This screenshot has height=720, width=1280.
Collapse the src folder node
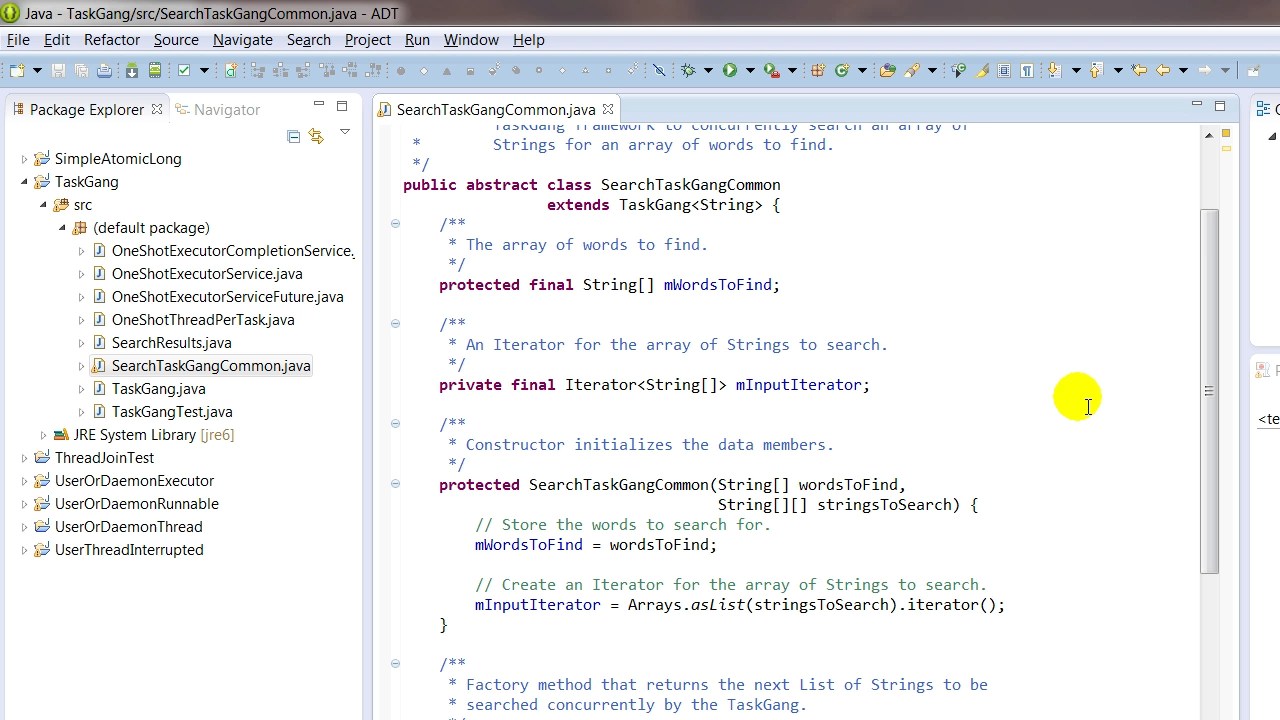43,205
